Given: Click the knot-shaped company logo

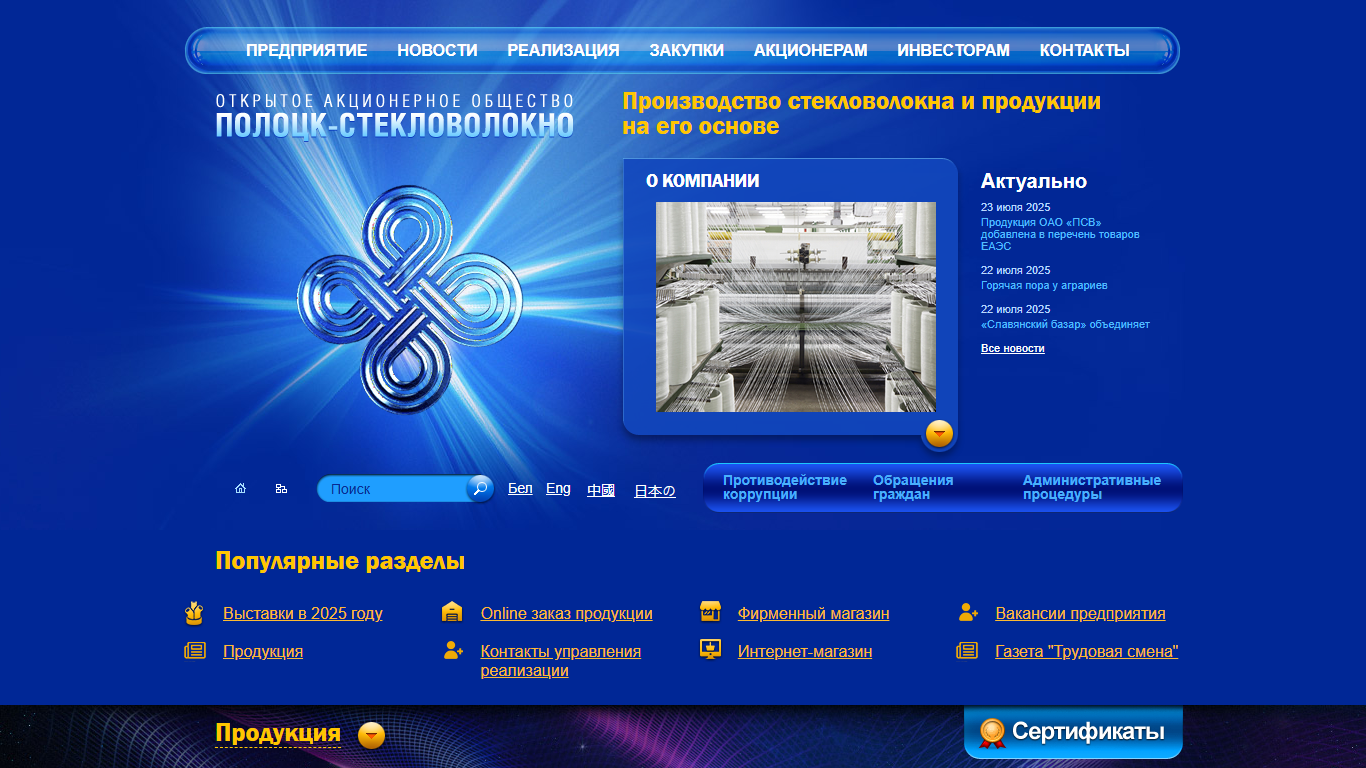Looking at the screenshot, I should [410, 299].
